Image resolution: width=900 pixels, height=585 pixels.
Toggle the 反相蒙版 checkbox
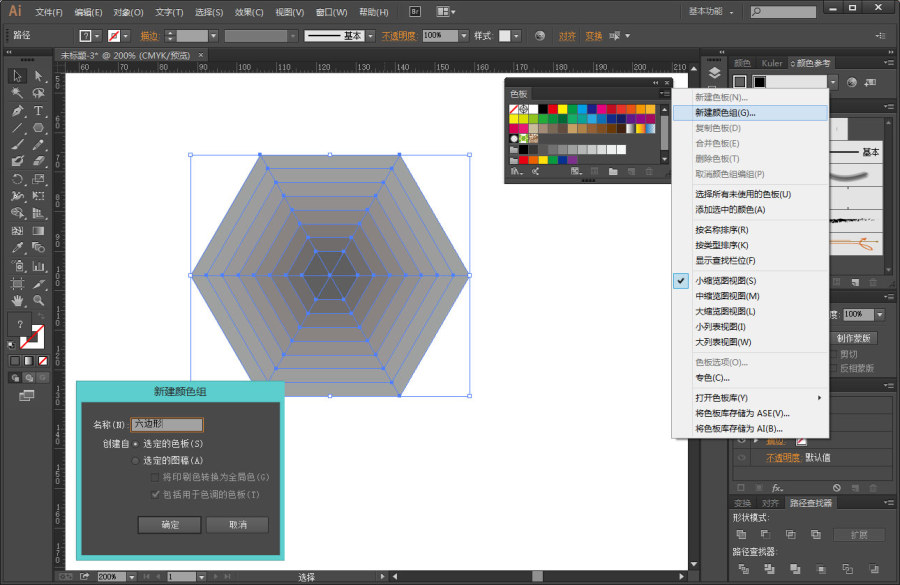pos(834,368)
